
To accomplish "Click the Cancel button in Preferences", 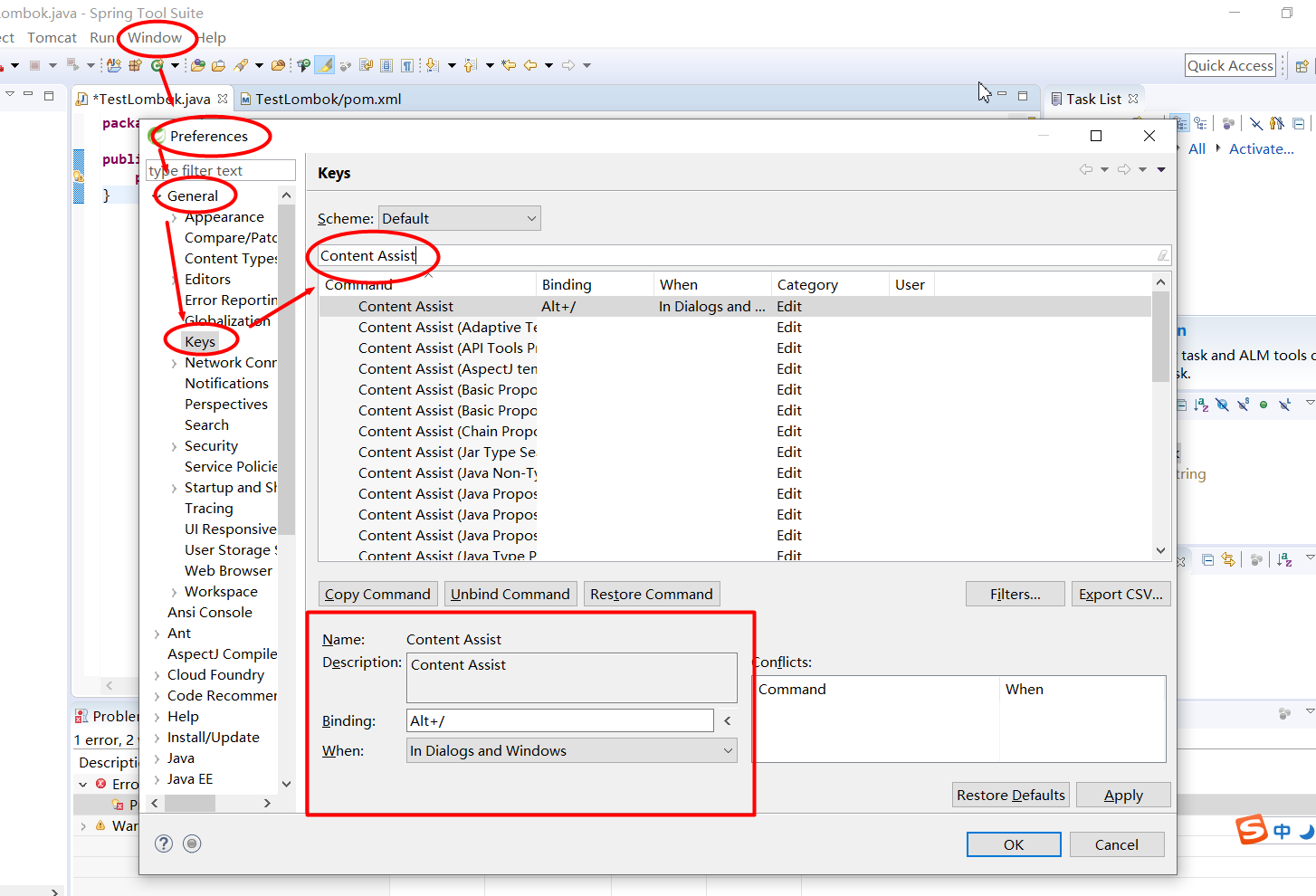I will click(1117, 844).
